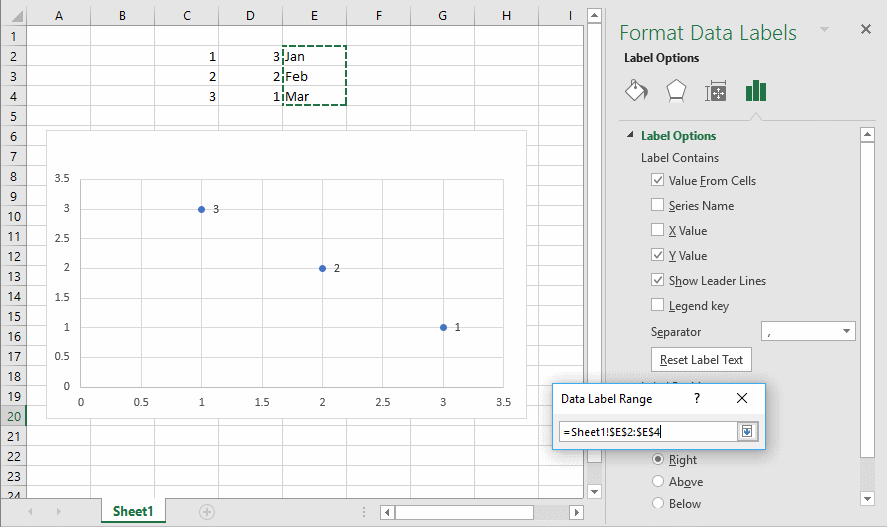This screenshot has height=527, width=887.
Task: Select the Below label position
Action: click(x=657, y=503)
